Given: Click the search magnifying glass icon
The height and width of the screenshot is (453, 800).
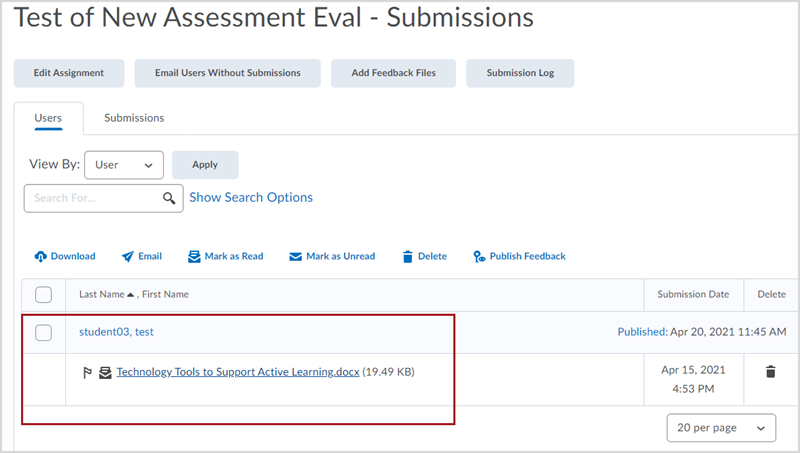Looking at the screenshot, I should (x=169, y=198).
